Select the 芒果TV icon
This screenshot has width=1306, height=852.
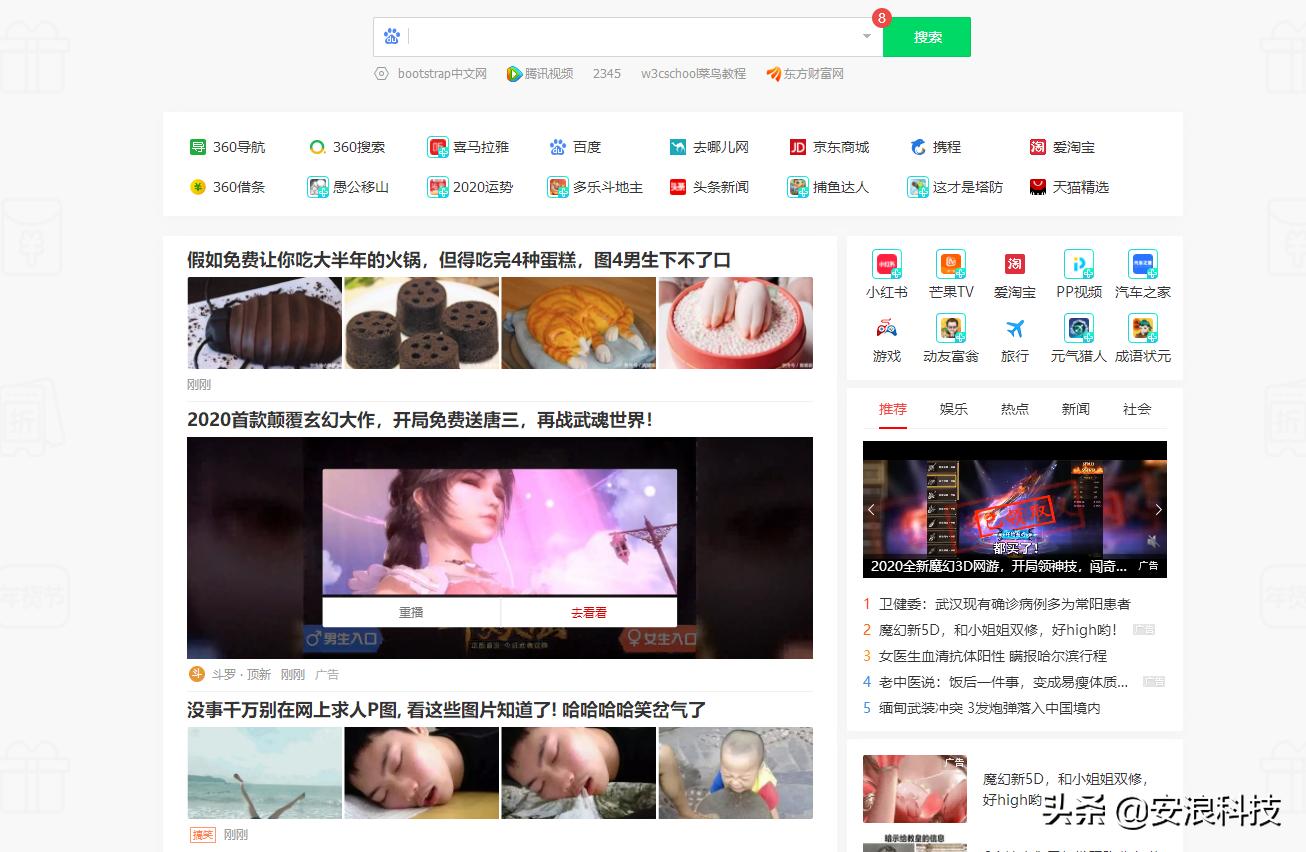[950, 272]
